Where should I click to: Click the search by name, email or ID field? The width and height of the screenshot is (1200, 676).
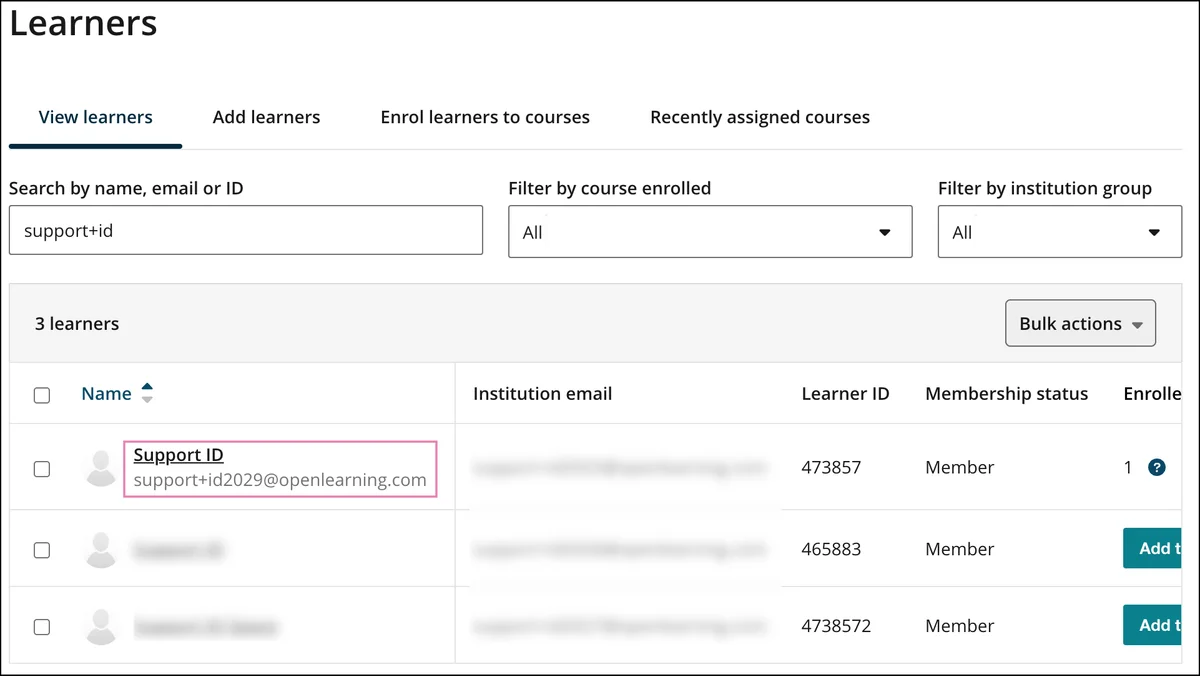[245, 230]
